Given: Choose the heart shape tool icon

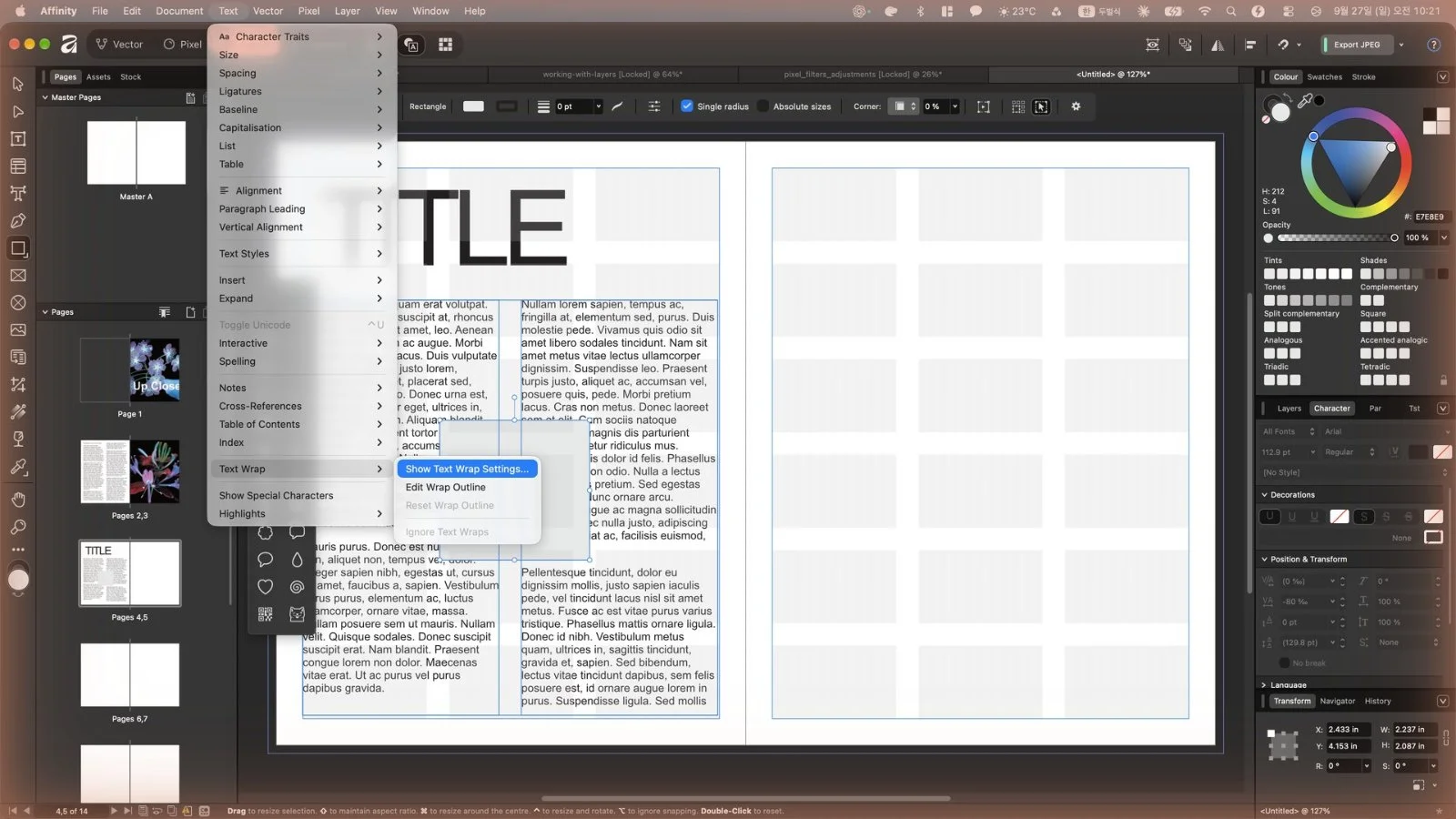Looking at the screenshot, I should [265, 587].
